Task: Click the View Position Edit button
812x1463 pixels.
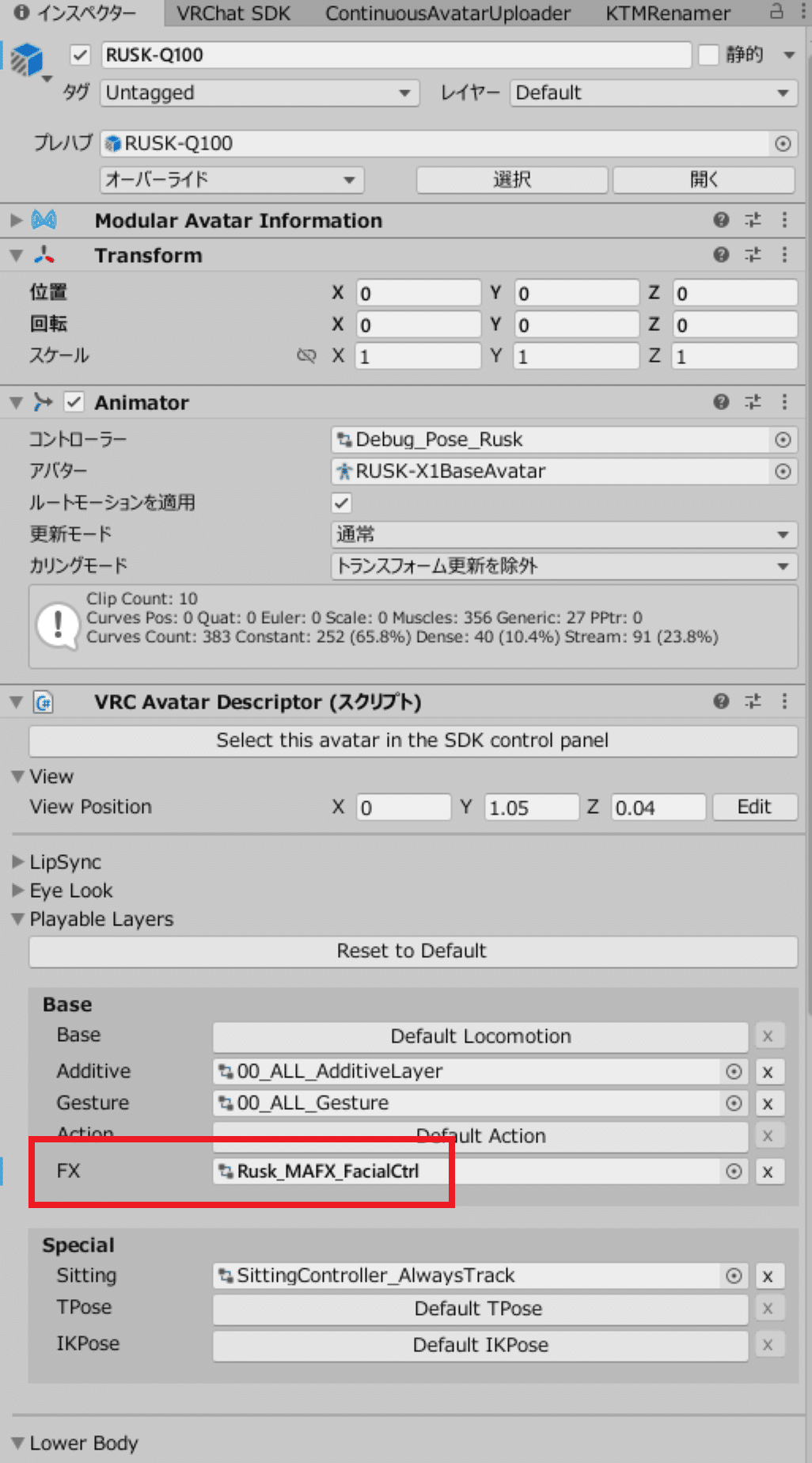Action: tap(754, 807)
